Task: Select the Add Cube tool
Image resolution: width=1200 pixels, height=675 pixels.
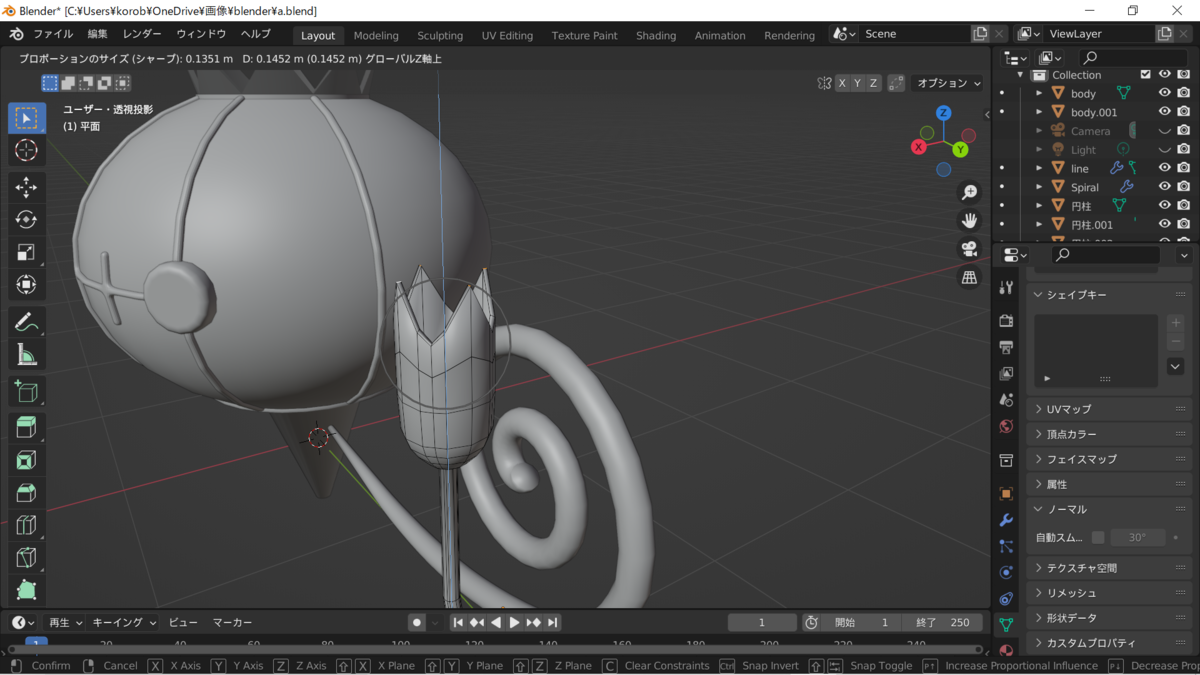Action: click(27, 391)
